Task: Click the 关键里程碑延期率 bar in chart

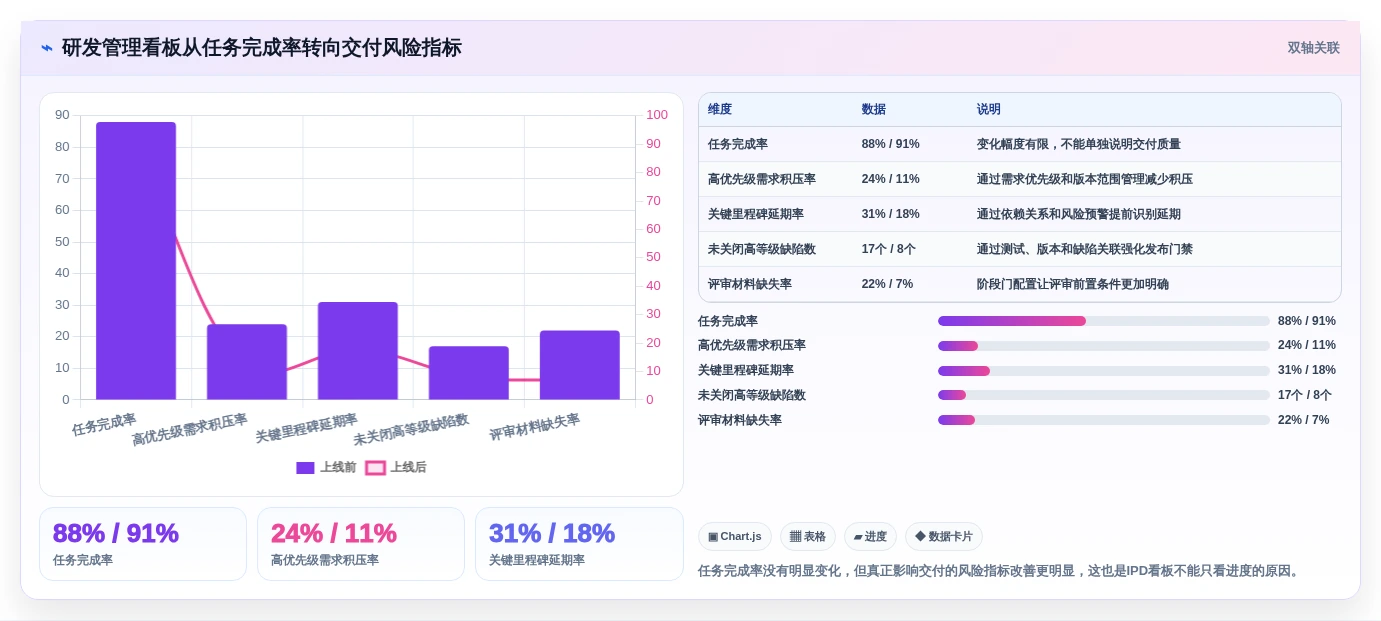Action: click(358, 351)
